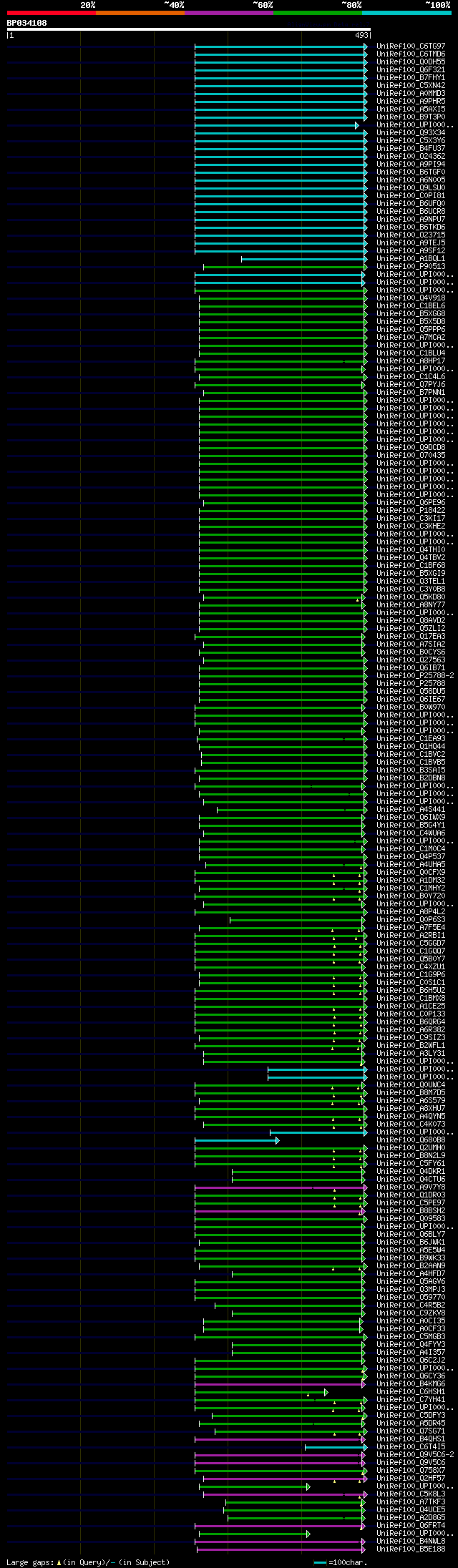Click hit label UniRef100_A6R382
The width and height of the screenshot is (458, 1568).
(x=411, y=1030)
